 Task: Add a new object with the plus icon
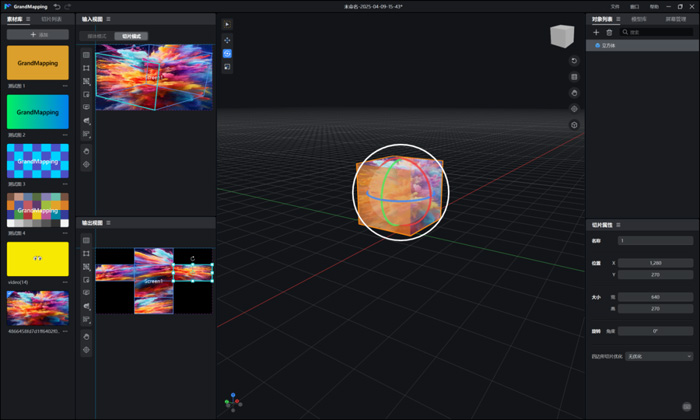597,32
